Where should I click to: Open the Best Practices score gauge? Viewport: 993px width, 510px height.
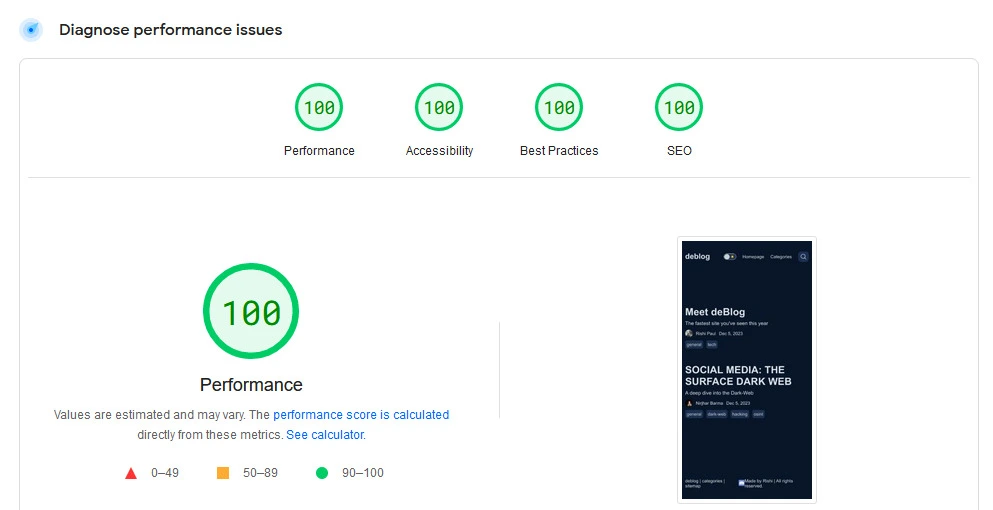point(559,107)
